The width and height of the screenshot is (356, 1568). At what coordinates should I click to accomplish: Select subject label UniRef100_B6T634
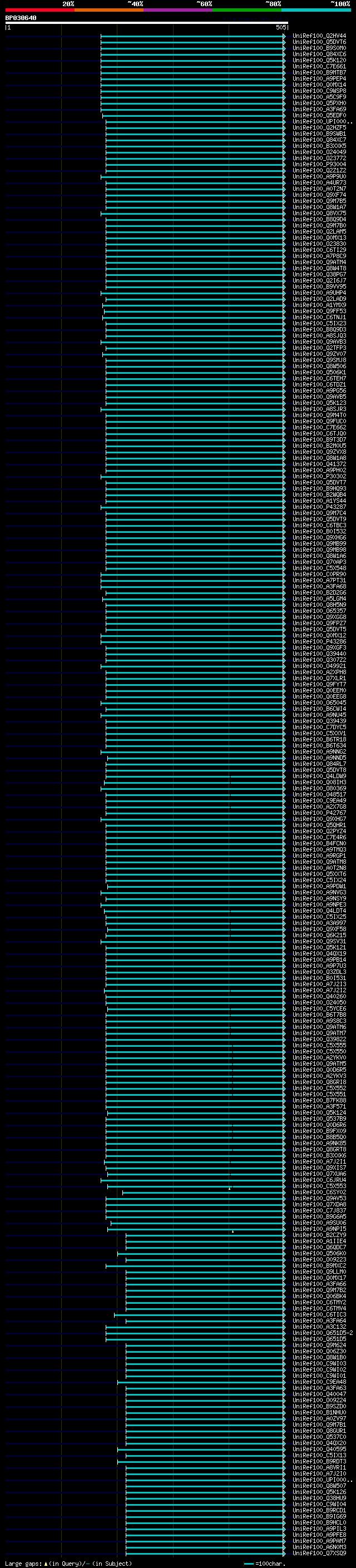coord(319,746)
